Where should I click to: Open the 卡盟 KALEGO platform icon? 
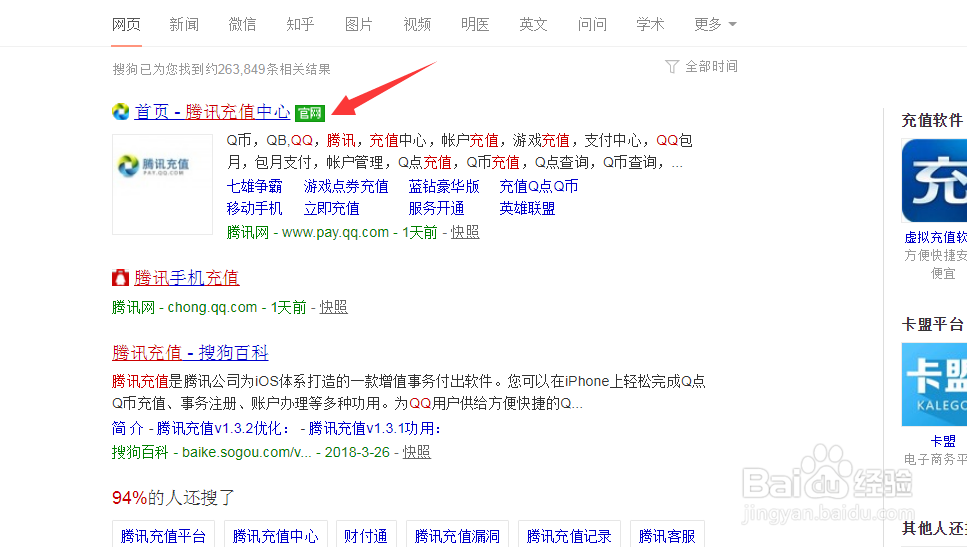pyautogui.click(x=934, y=384)
